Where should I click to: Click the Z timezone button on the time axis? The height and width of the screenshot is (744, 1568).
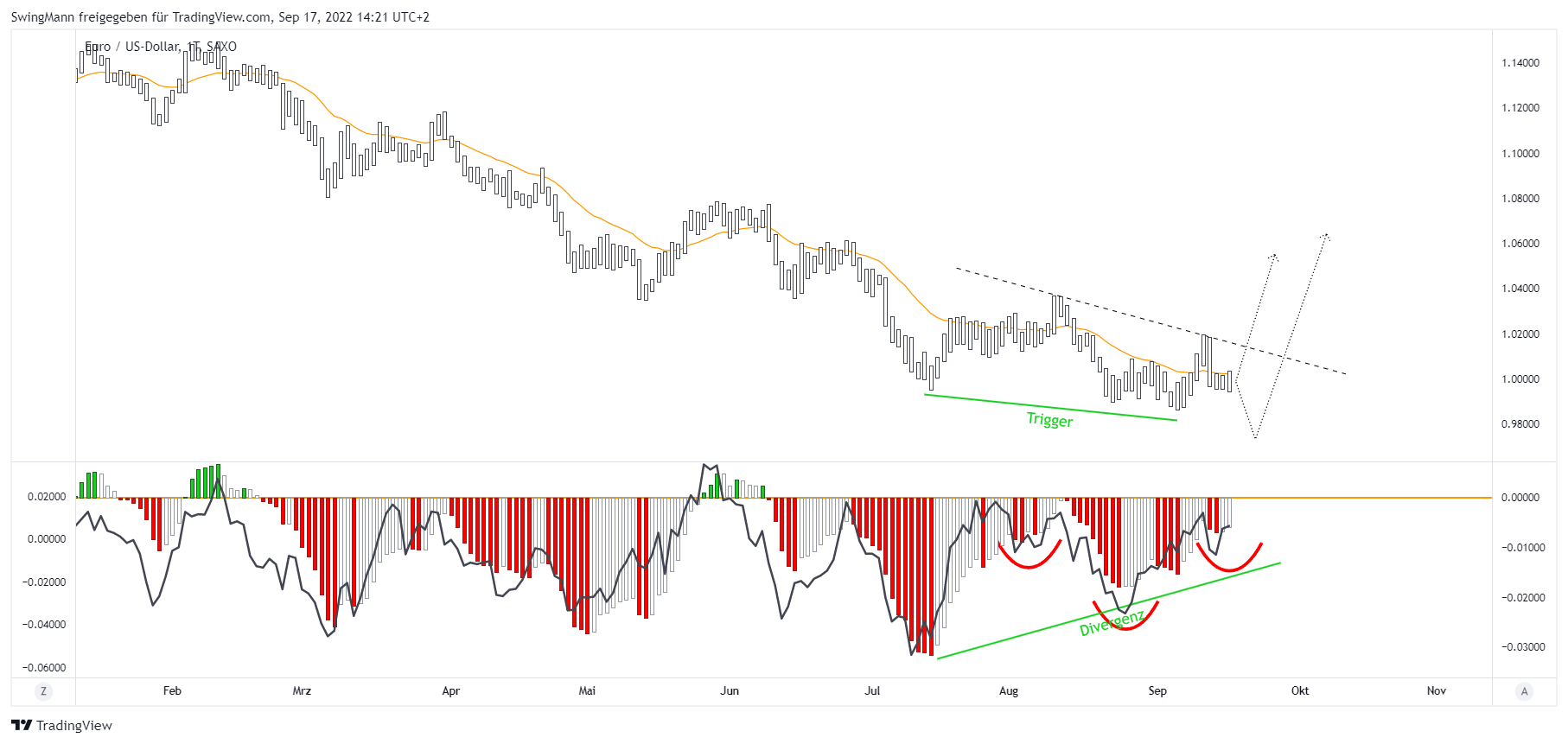pyautogui.click(x=43, y=691)
